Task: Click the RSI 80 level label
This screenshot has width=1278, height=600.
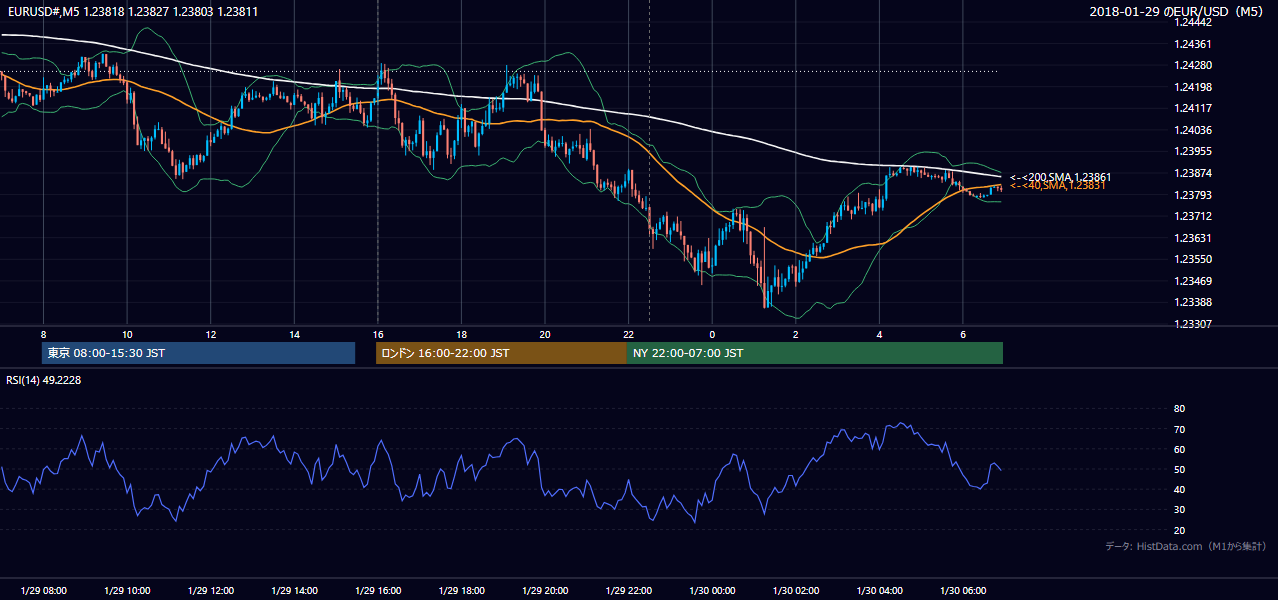Action: (1180, 409)
